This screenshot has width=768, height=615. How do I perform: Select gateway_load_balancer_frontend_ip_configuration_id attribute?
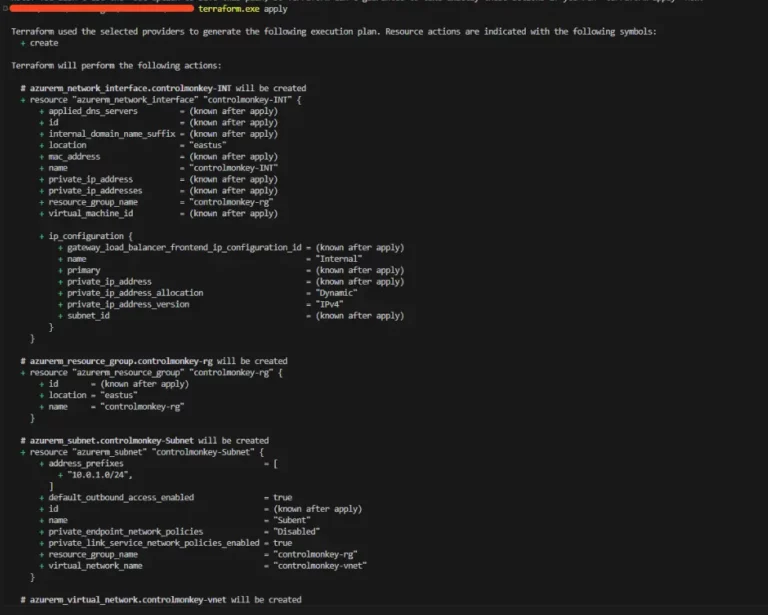(184, 248)
